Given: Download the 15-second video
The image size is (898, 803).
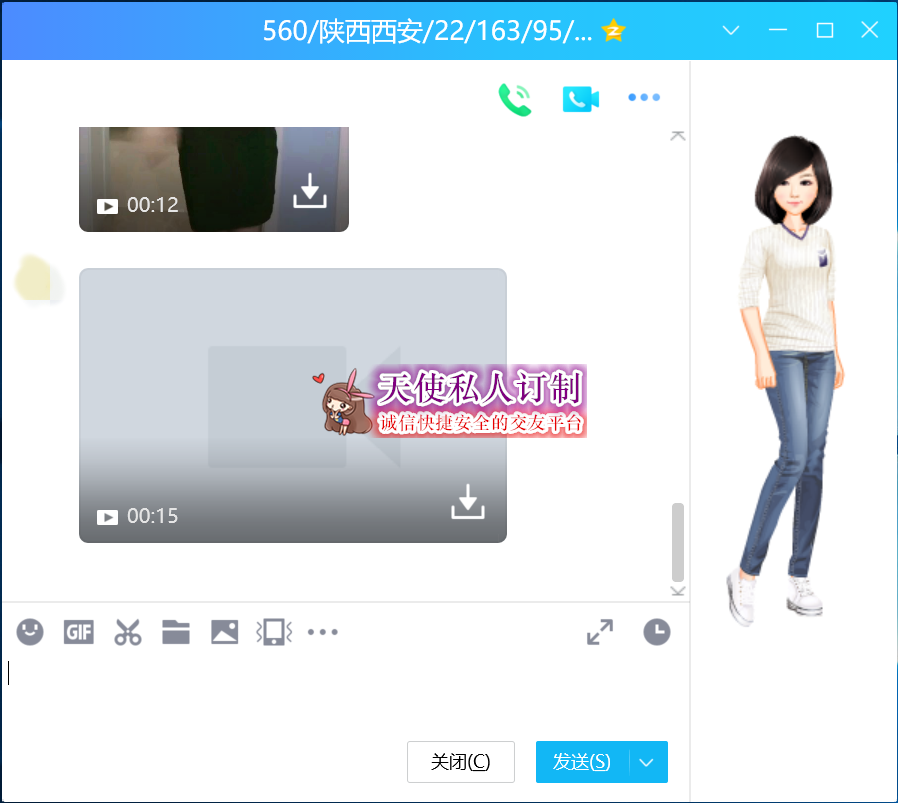Looking at the screenshot, I should pos(466,504).
